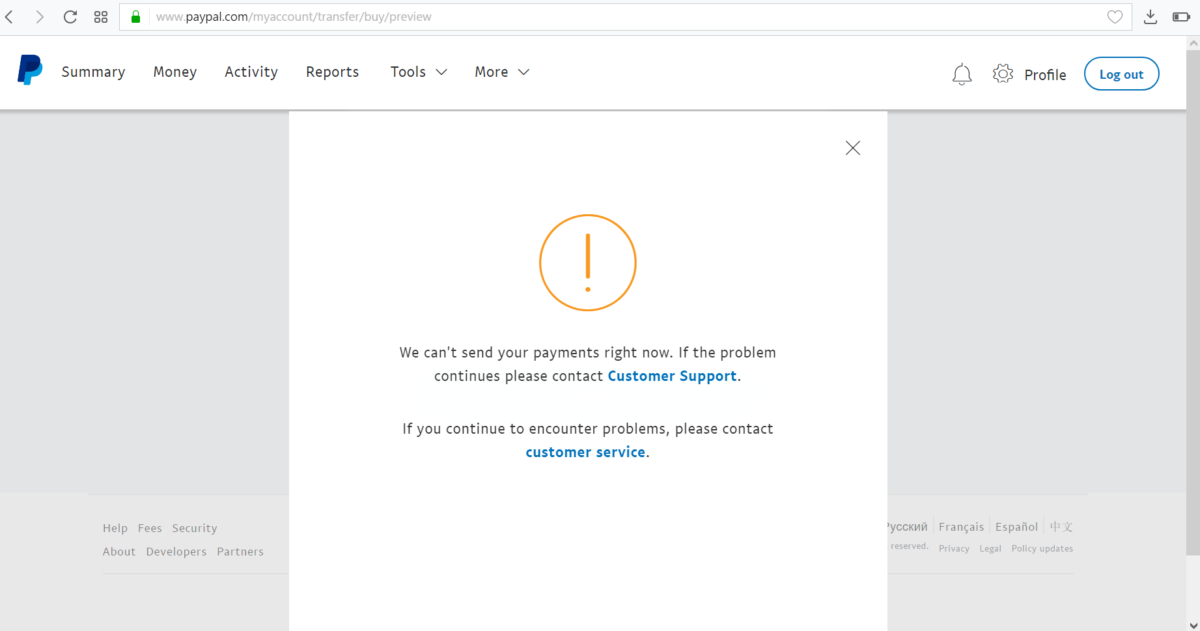
Task: Open the notifications bell
Action: click(962, 74)
